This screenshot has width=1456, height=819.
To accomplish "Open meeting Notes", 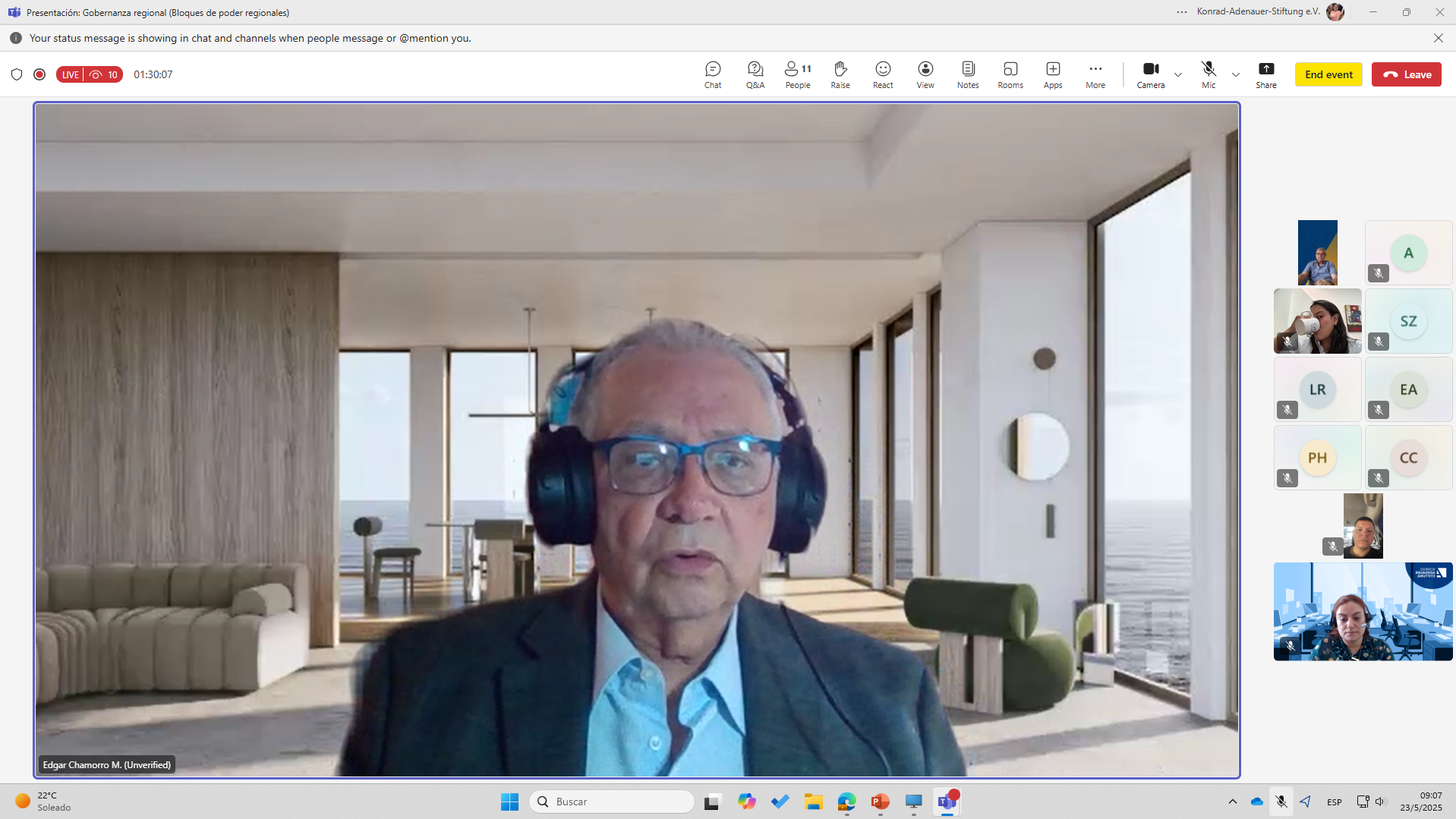I will point(967,74).
